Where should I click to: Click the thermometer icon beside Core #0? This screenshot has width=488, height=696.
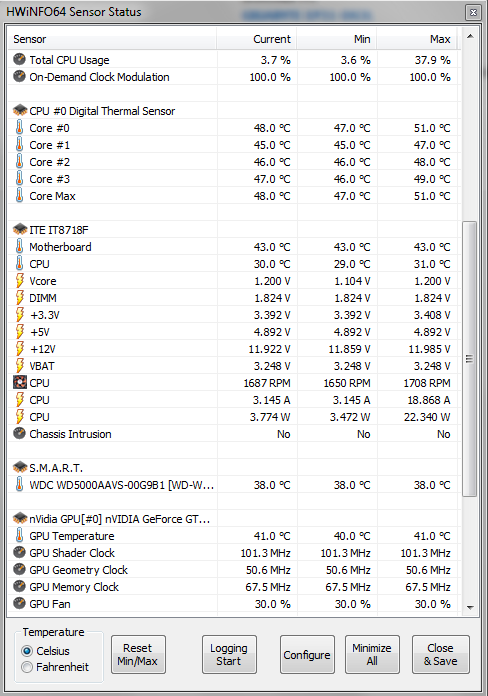click(x=20, y=127)
